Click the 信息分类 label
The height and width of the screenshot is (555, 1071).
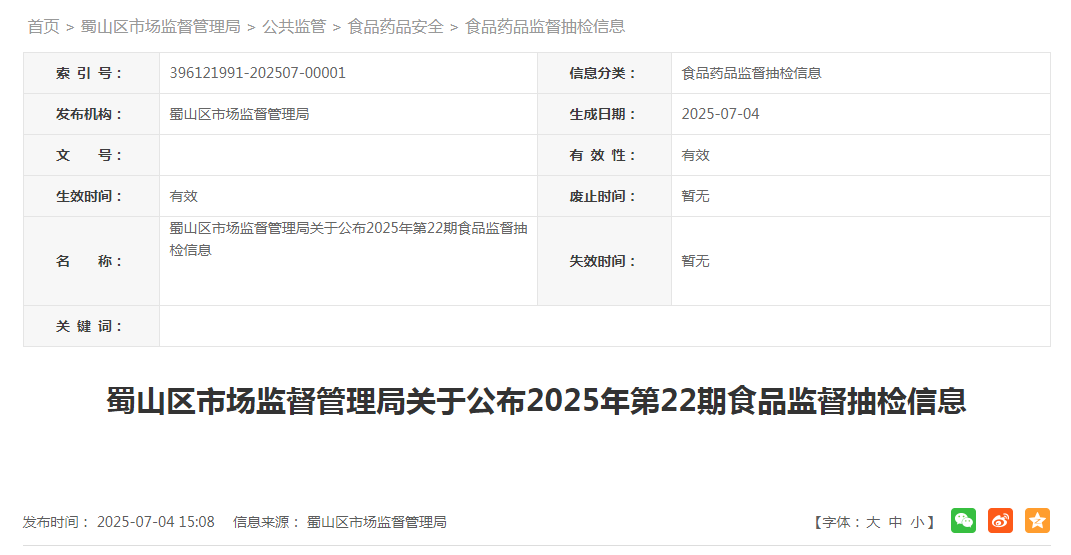coord(602,73)
